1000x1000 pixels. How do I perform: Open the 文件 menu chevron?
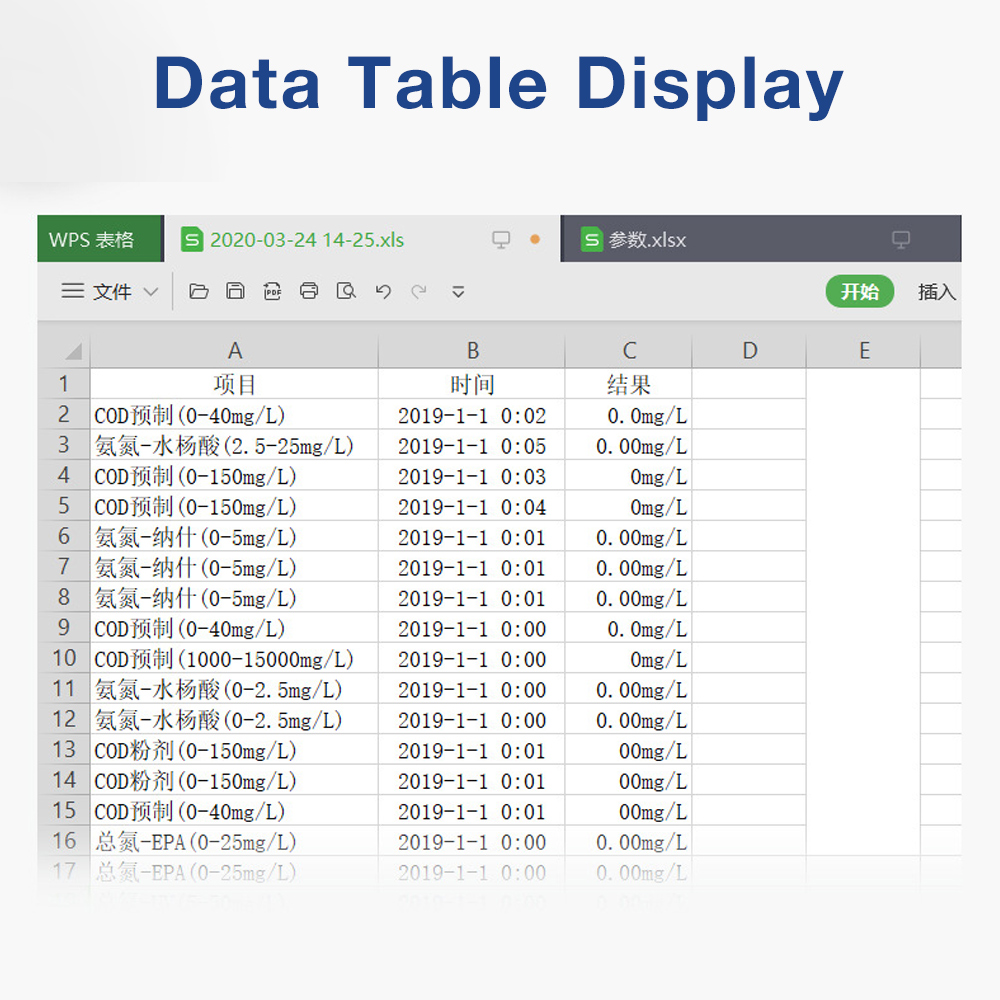tap(151, 292)
